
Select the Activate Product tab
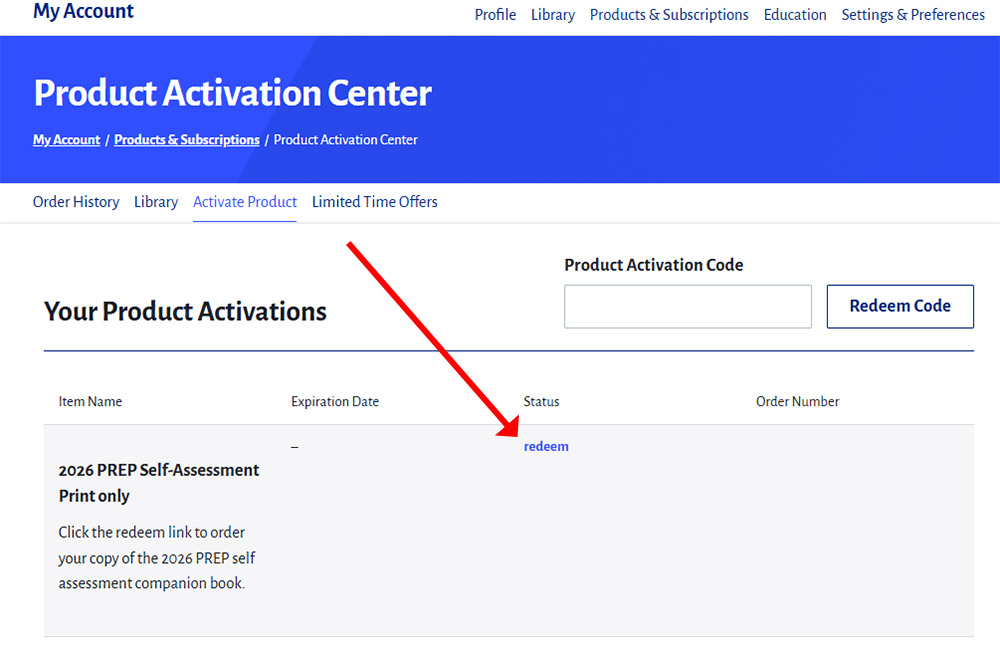[x=245, y=202]
